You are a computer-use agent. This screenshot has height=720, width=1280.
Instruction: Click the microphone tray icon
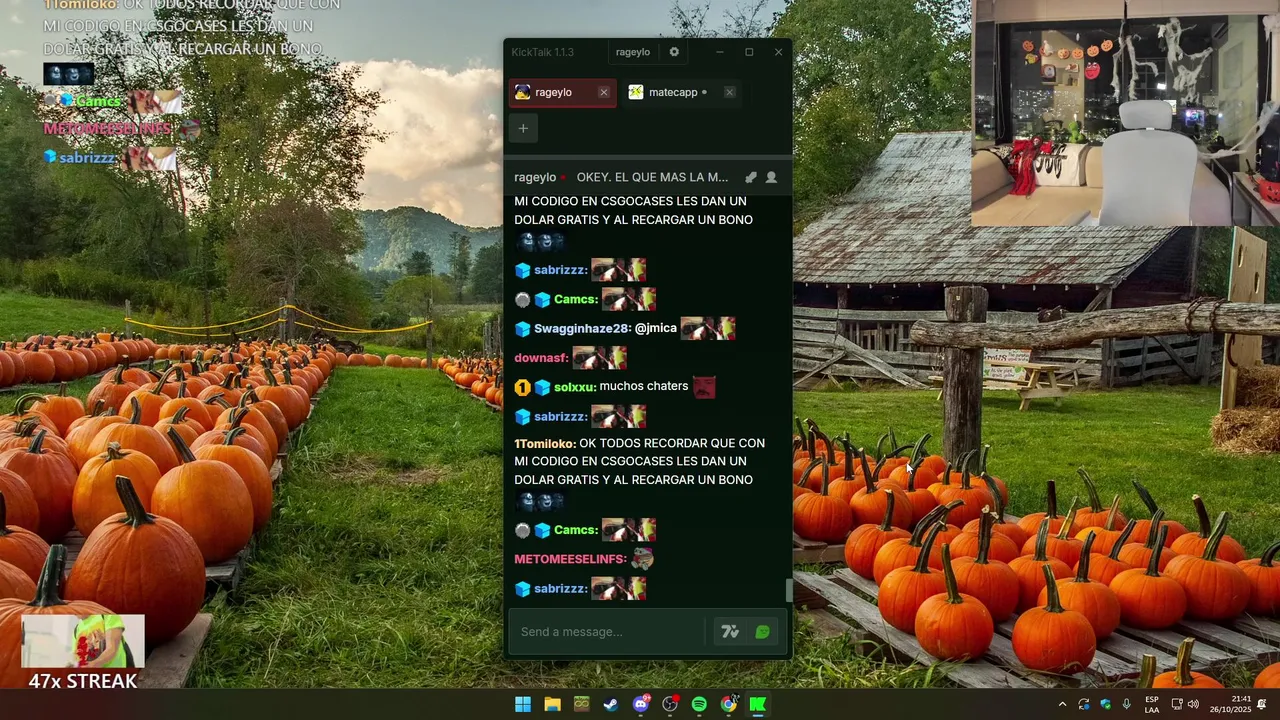pyautogui.click(x=1127, y=704)
